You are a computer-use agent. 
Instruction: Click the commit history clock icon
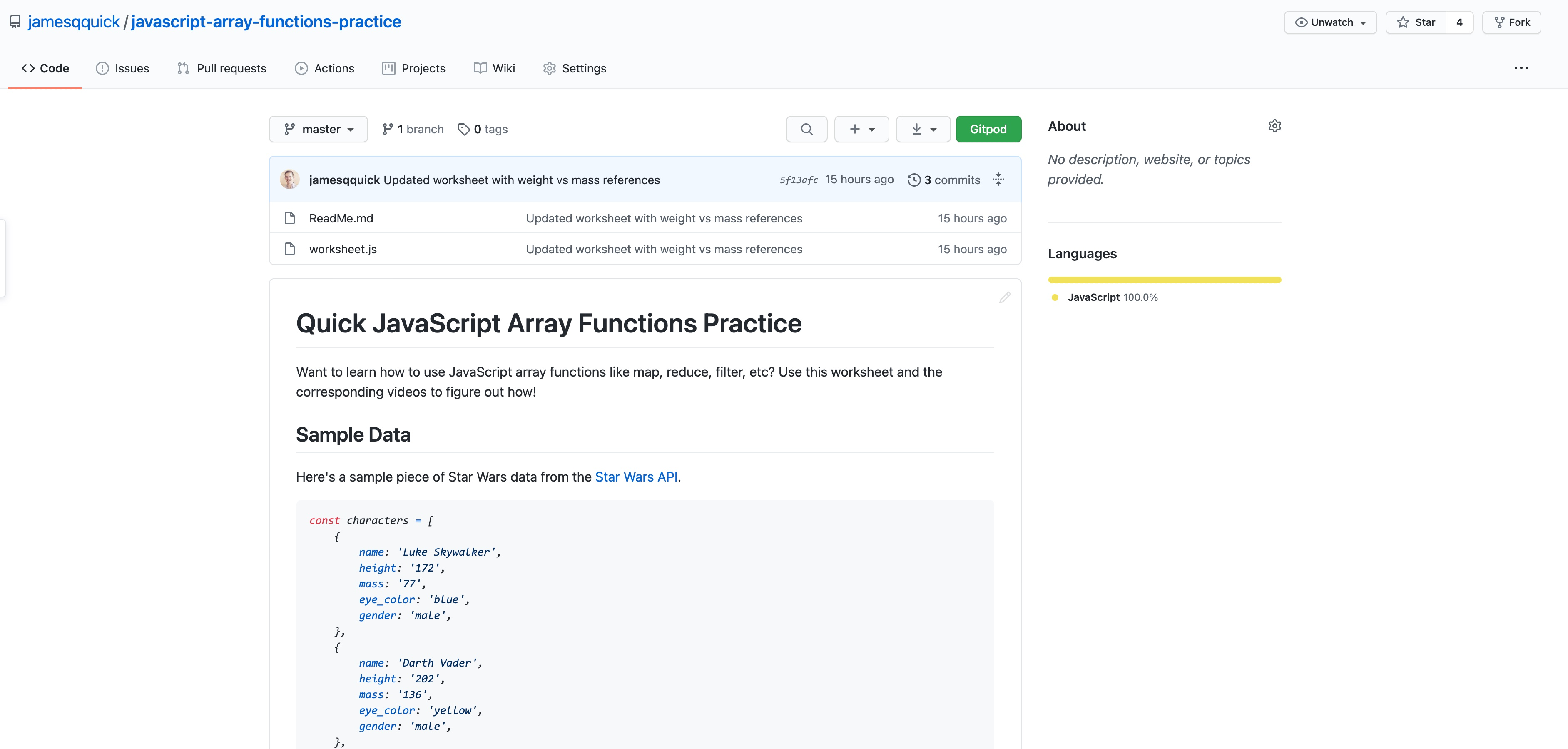(913, 180)
